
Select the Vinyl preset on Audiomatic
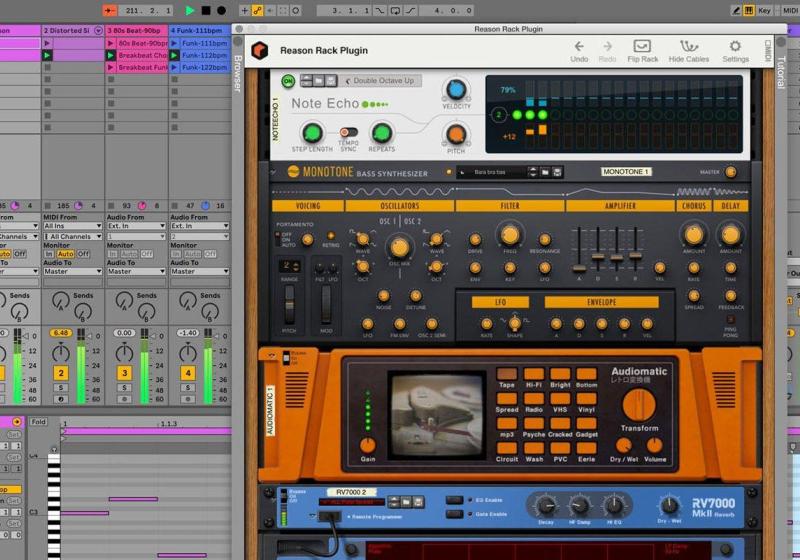[x=586, y=399]
